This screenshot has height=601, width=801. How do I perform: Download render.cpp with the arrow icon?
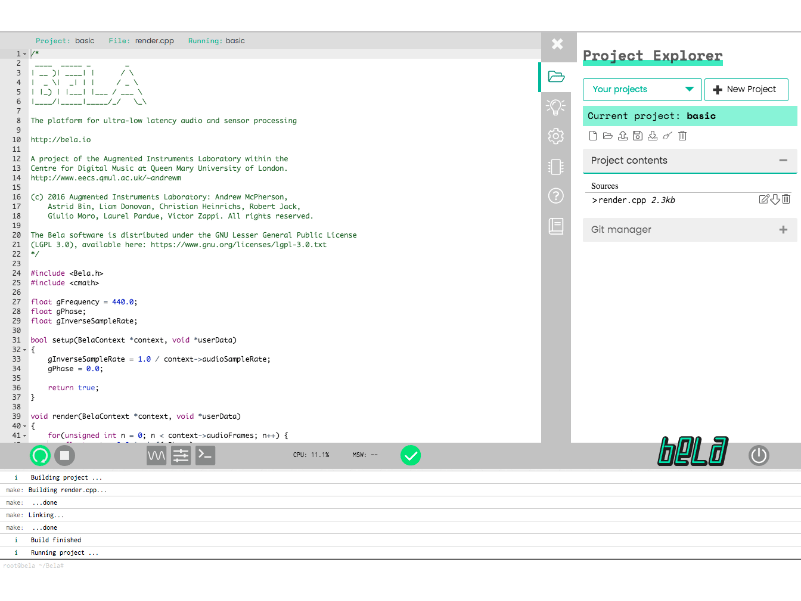point(775,200)
